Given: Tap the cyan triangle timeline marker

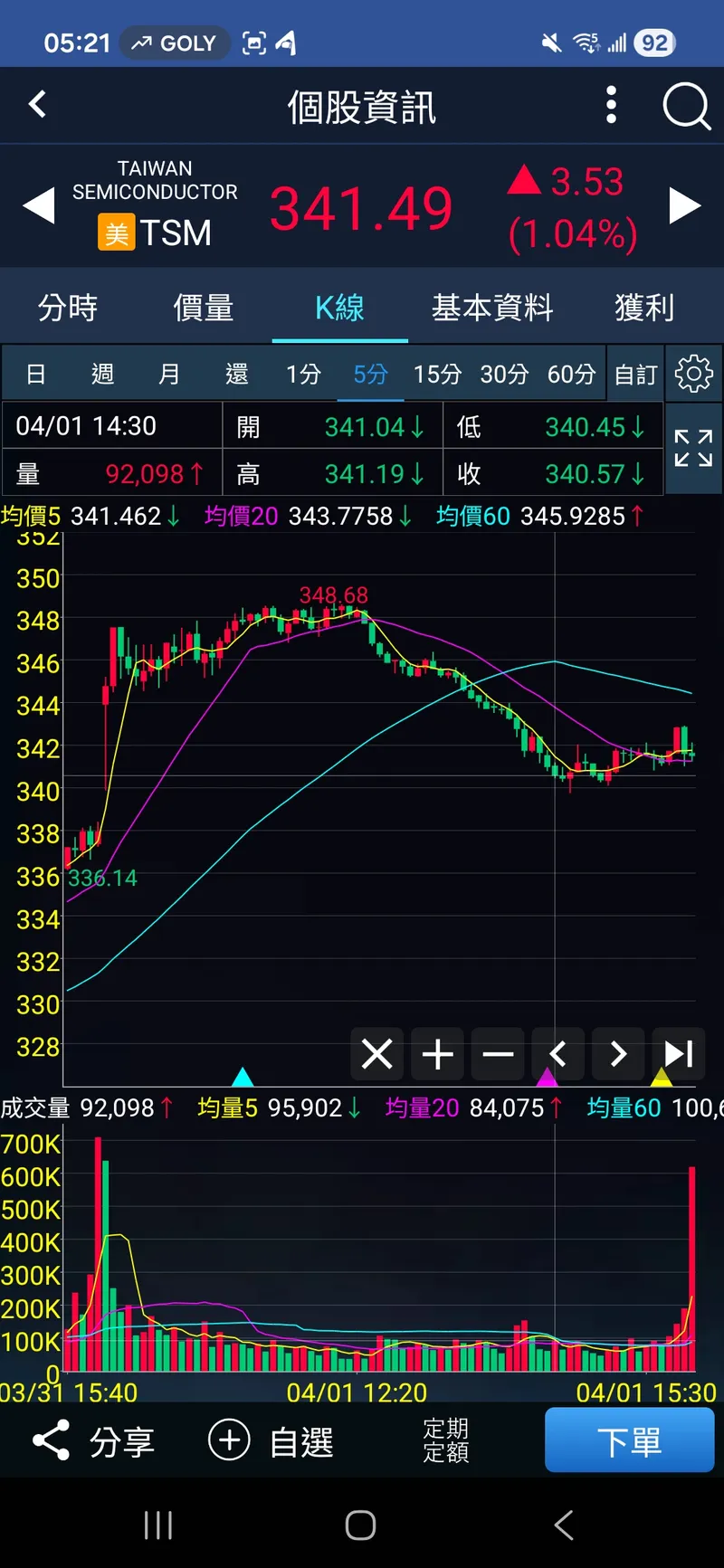Looking at the screenshot, I should pos(243,1077).
